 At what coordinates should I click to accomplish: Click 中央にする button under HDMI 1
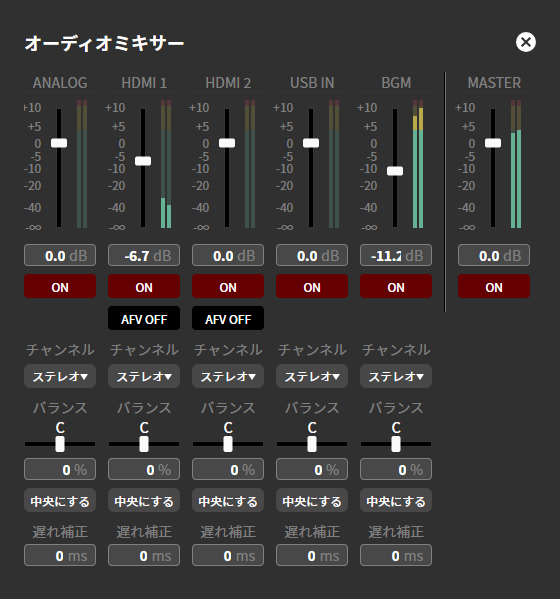[x=144, y=500]
